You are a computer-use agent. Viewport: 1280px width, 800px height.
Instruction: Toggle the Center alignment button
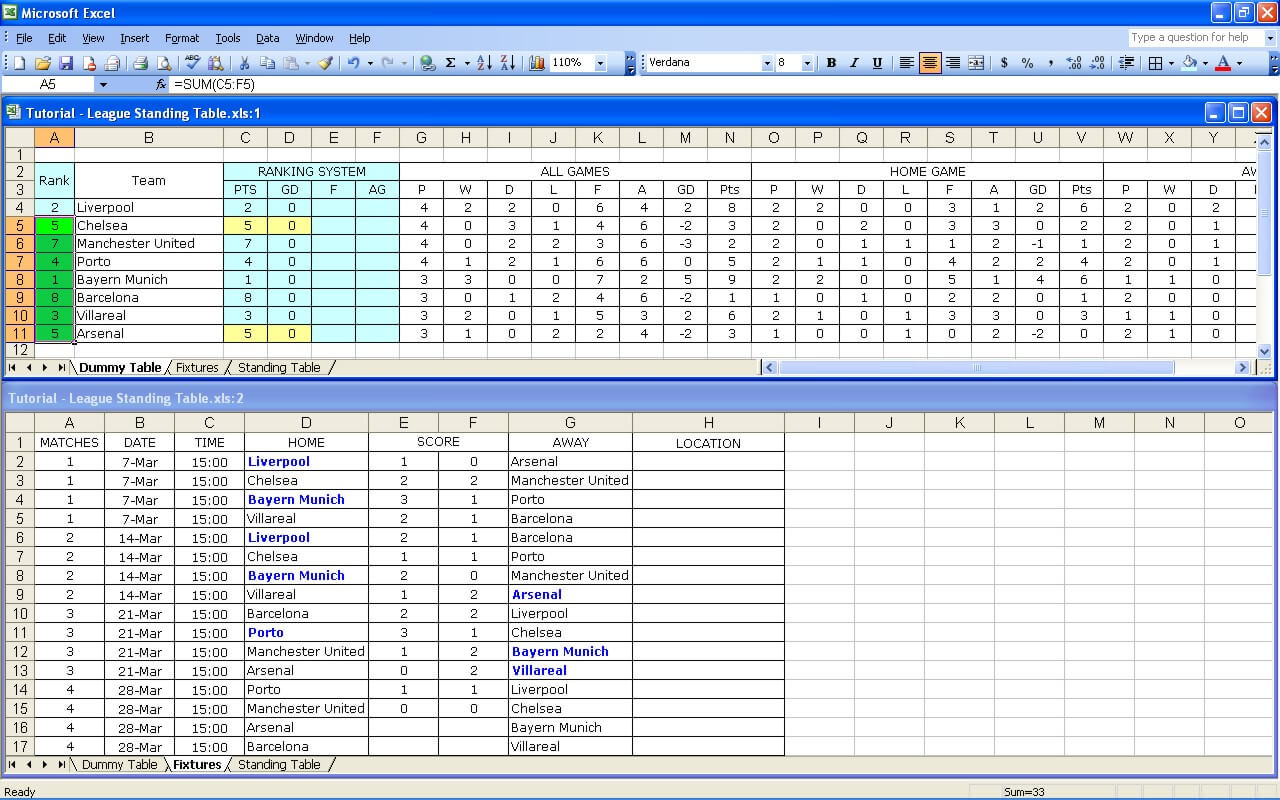[x=930, y=63]
